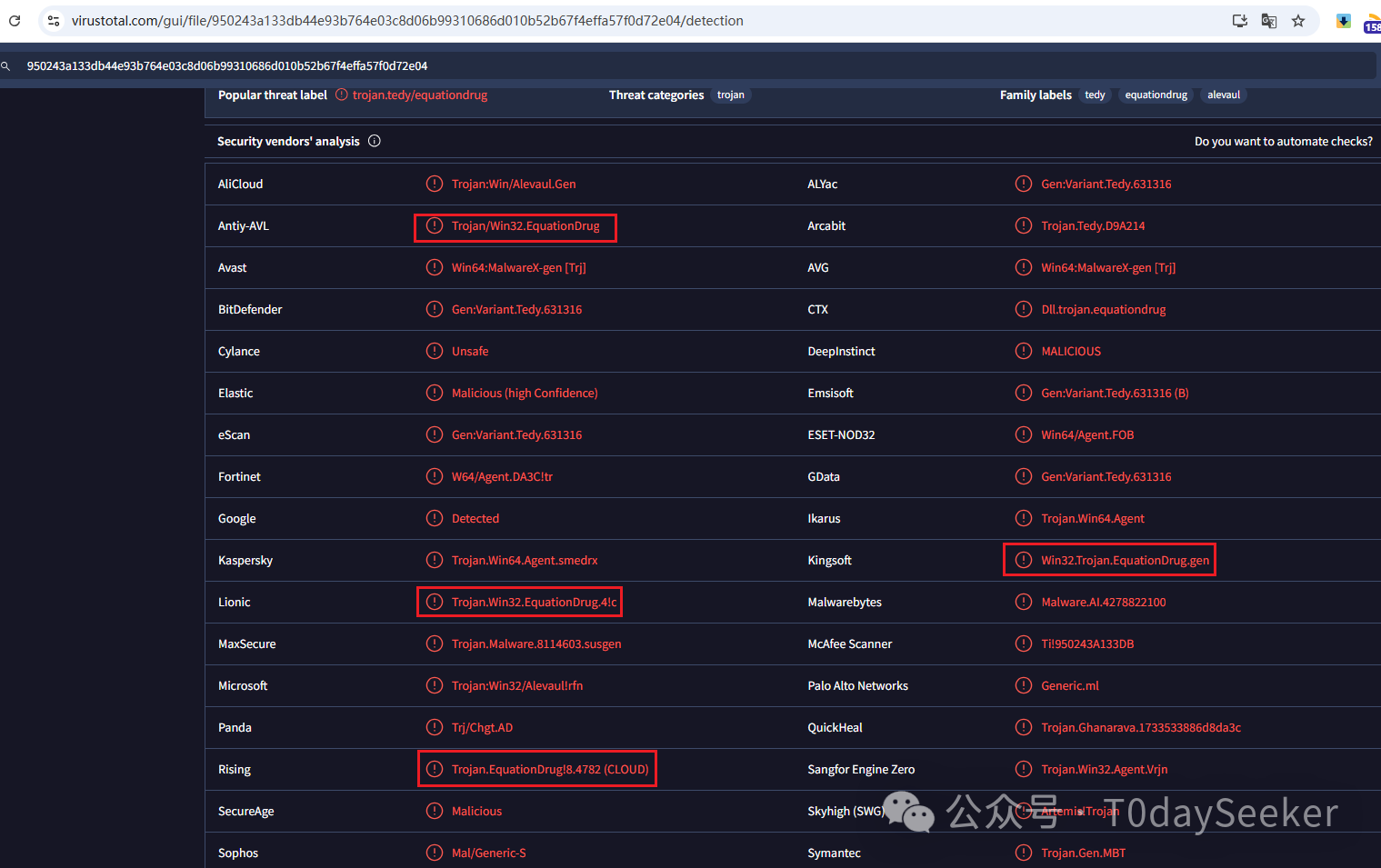
Task: Click alert icon for Kaspersky result
Action: pyautogui.click(x=435, y=560)
